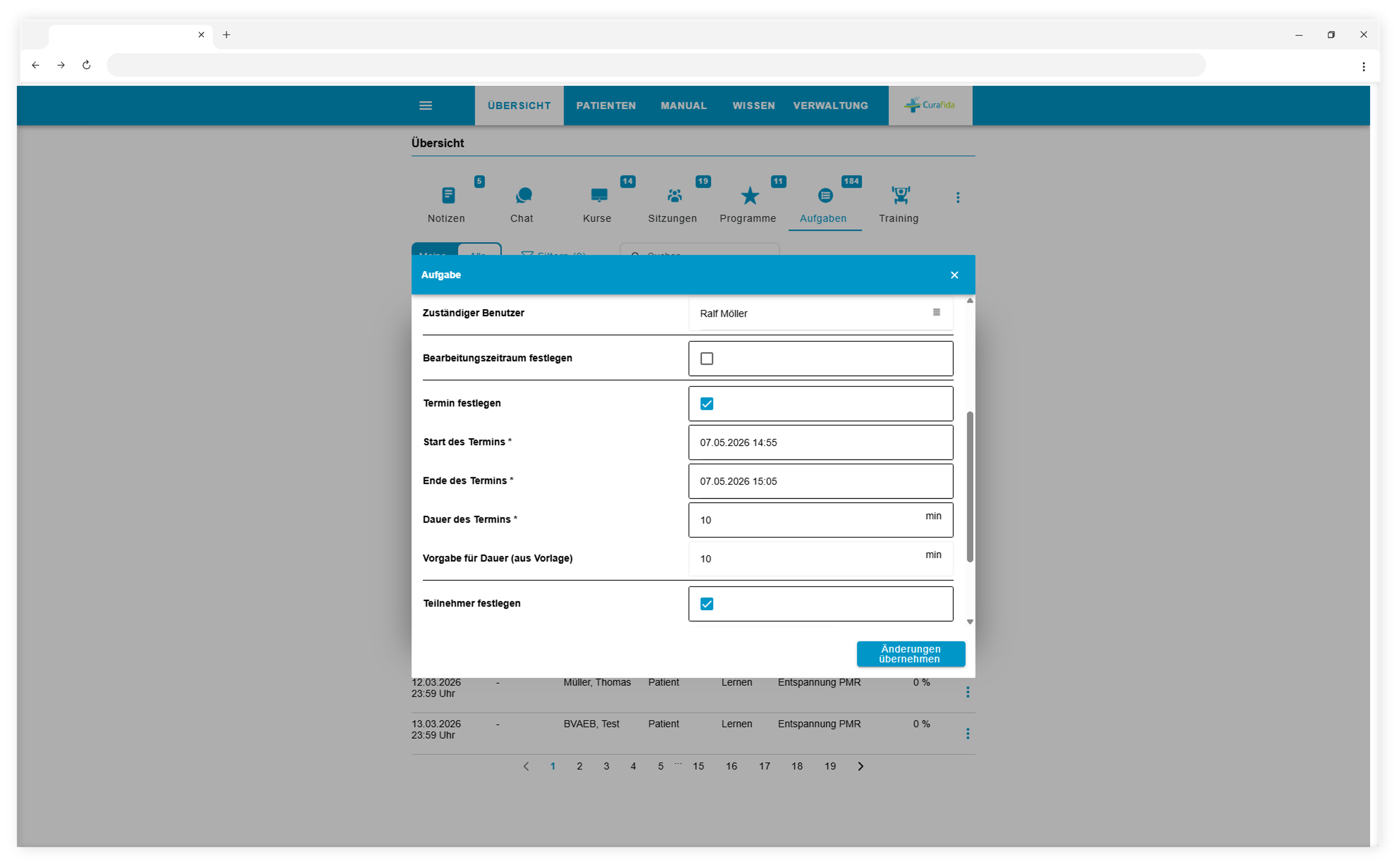The image size is (1400, 867).
Task: Open the Kurse section icon
Action: pyautogui.click(x=599, y=195)
